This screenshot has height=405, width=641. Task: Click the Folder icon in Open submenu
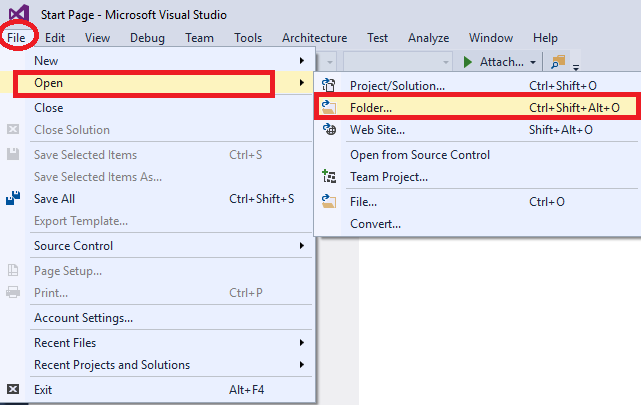pos(329,107)
